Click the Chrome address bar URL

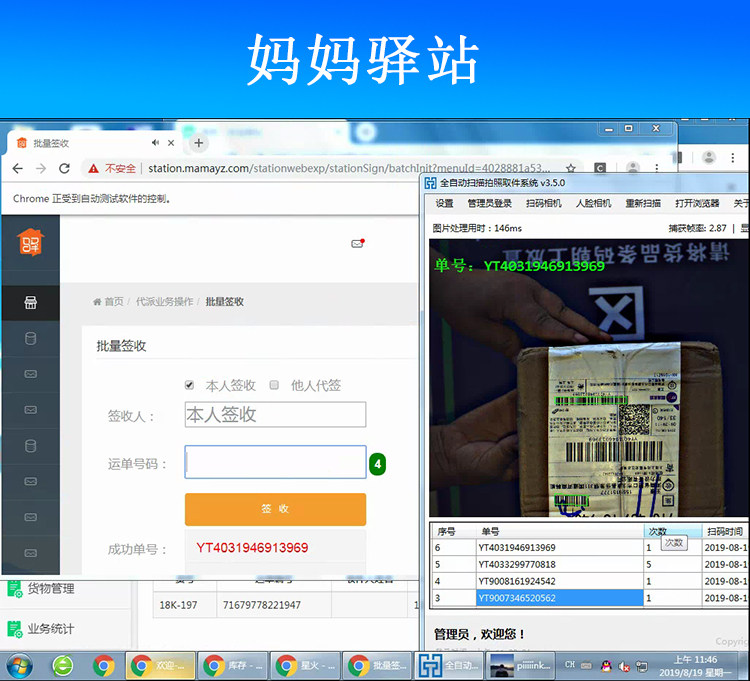click(349, 168)
